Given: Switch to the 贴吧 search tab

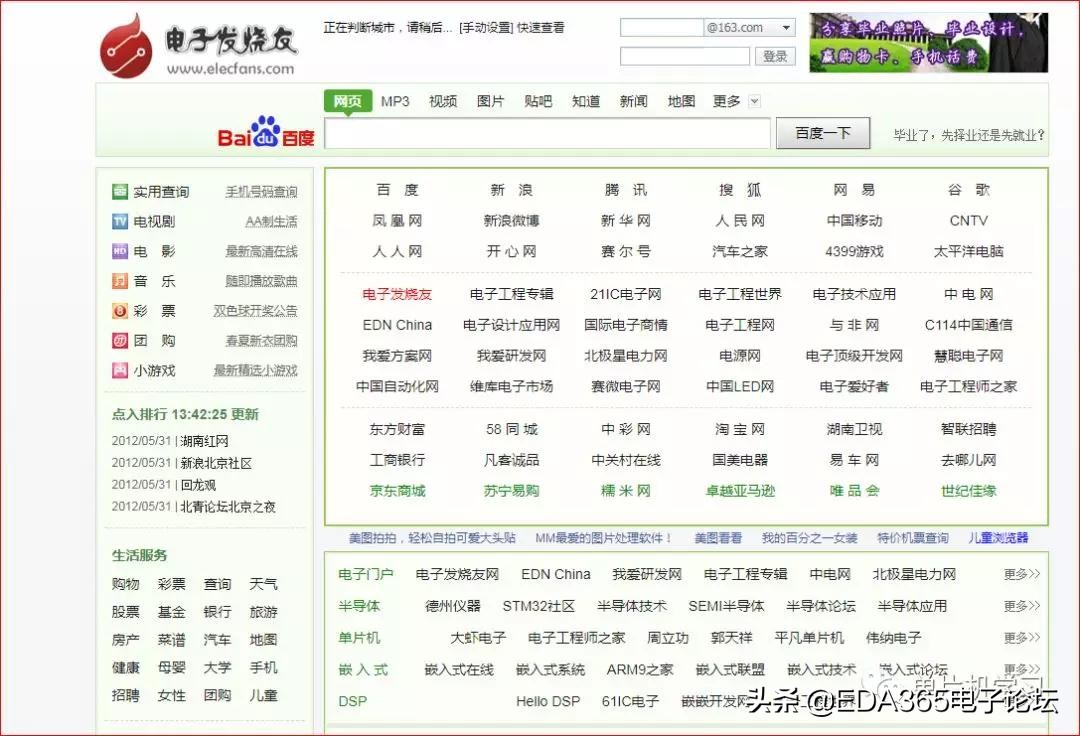Looking at the screenshot, I should pyautogui.click(x=537, y=101).
